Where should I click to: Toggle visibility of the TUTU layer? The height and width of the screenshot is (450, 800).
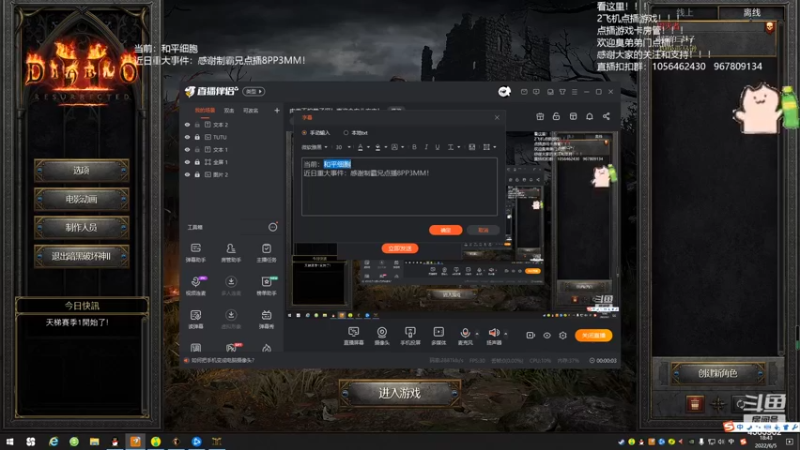point(187,137)
